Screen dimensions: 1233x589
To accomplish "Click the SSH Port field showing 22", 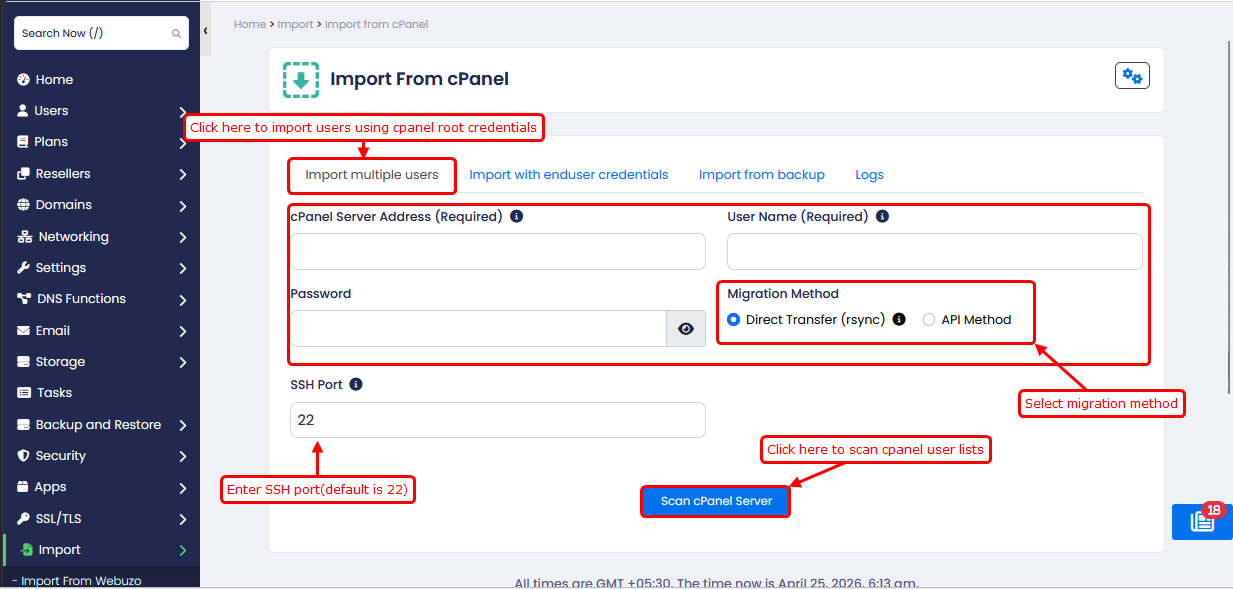I will [x=498, y=420].
